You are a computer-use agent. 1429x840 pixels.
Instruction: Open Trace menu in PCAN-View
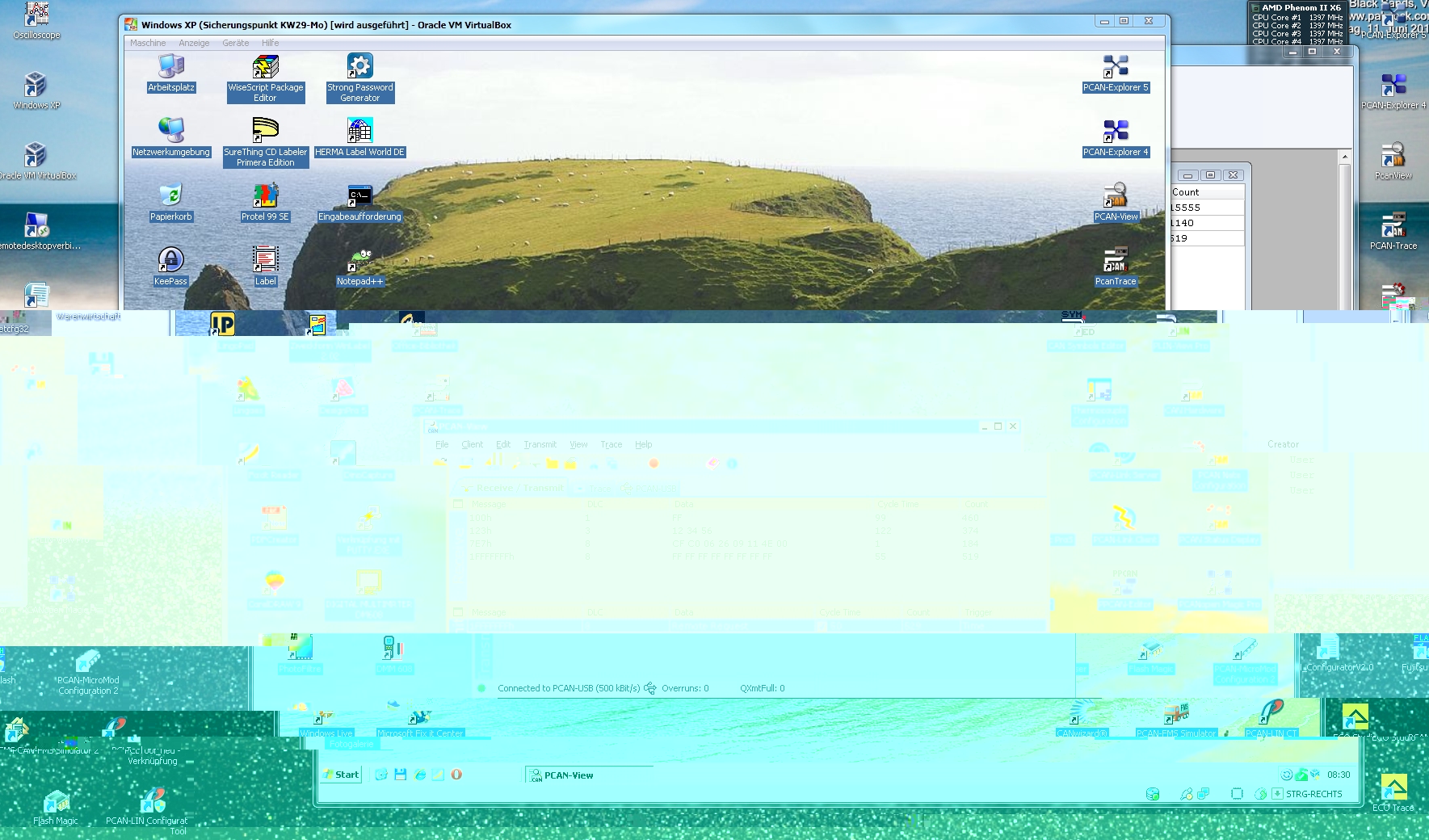(611, 444)
